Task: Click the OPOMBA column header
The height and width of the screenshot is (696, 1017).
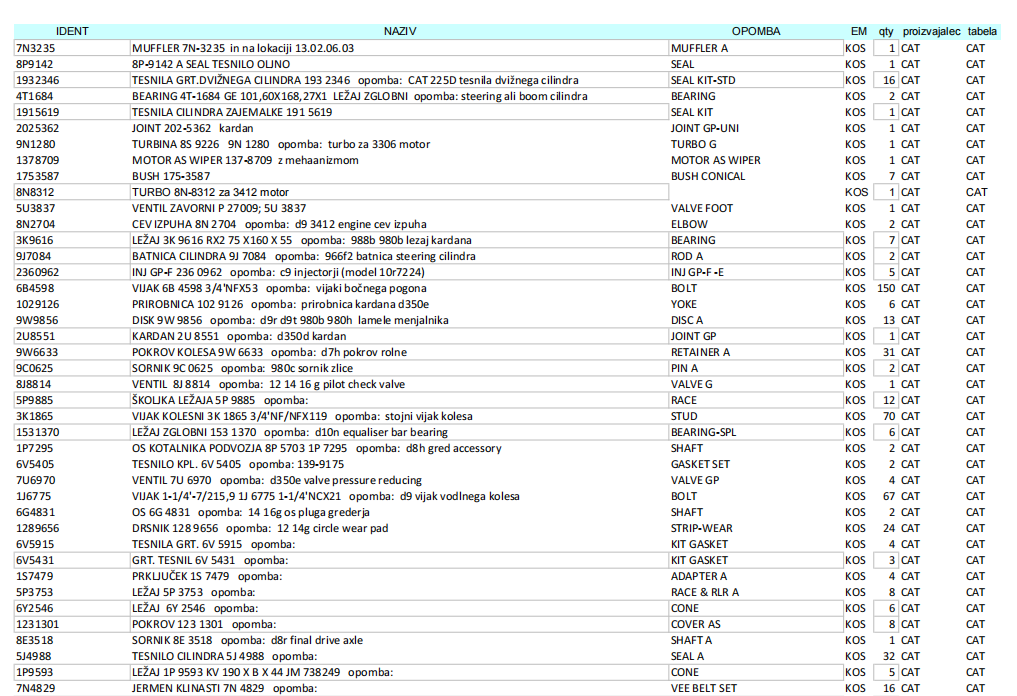Action: (x=755, y=32)
